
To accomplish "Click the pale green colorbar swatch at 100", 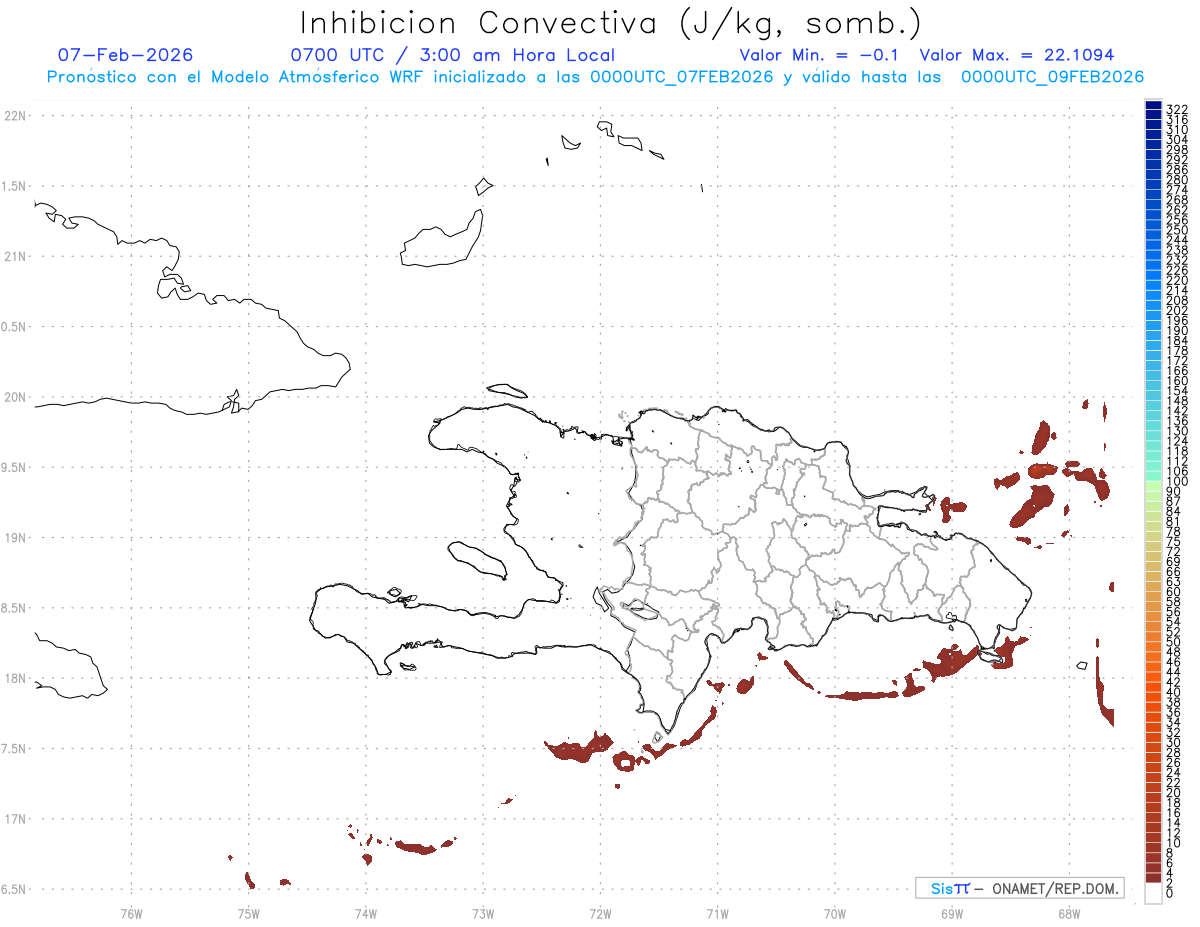I will (x=1153, y=484).
